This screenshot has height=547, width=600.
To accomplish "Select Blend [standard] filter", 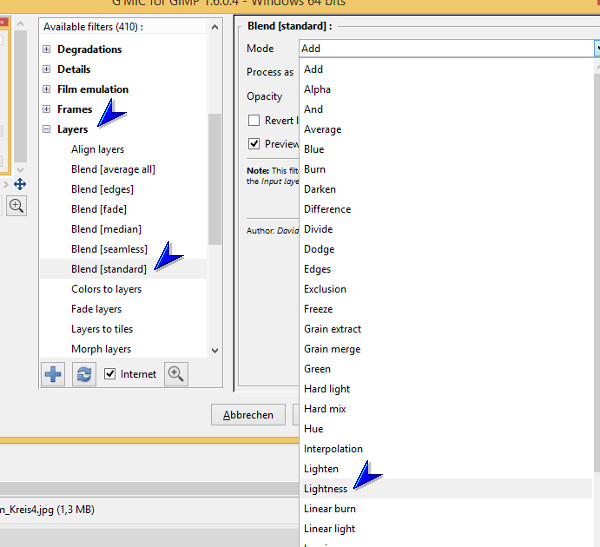I will click(109, 269).
